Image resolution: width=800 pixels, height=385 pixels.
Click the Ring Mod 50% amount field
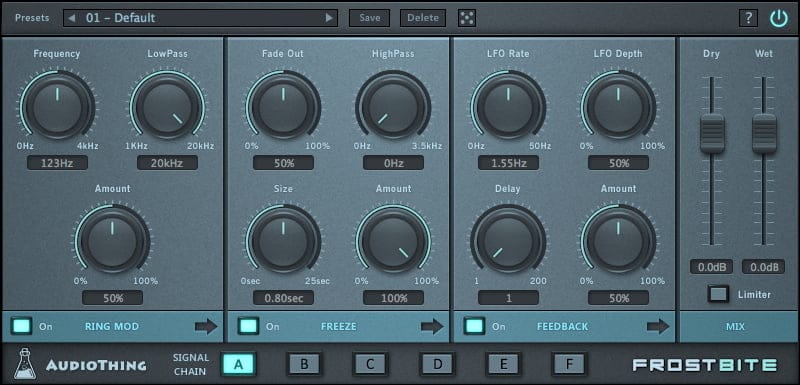click(112, 298)
